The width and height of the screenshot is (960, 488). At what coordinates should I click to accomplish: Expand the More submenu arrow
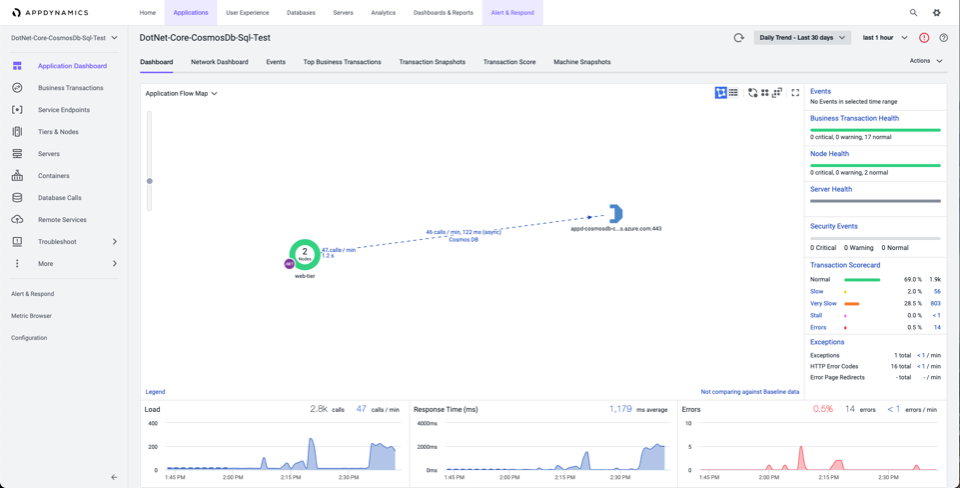point(114,263)
